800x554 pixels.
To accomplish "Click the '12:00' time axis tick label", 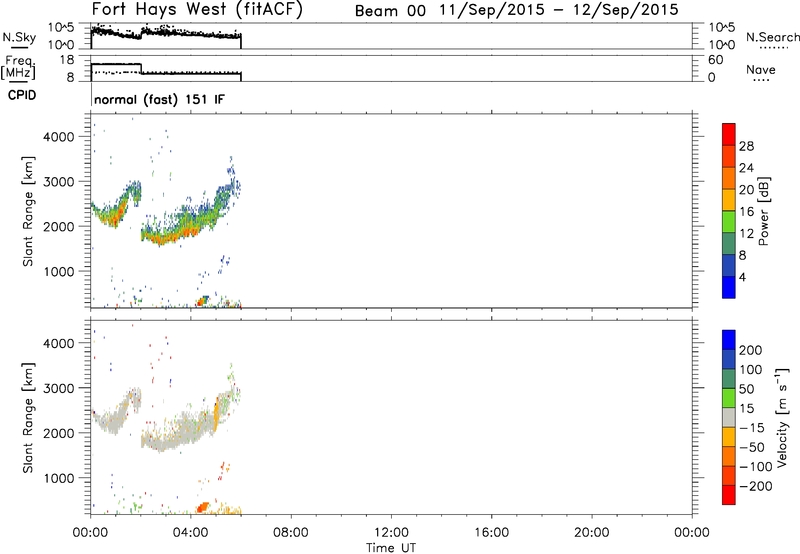I will click(x=391, y=533).
